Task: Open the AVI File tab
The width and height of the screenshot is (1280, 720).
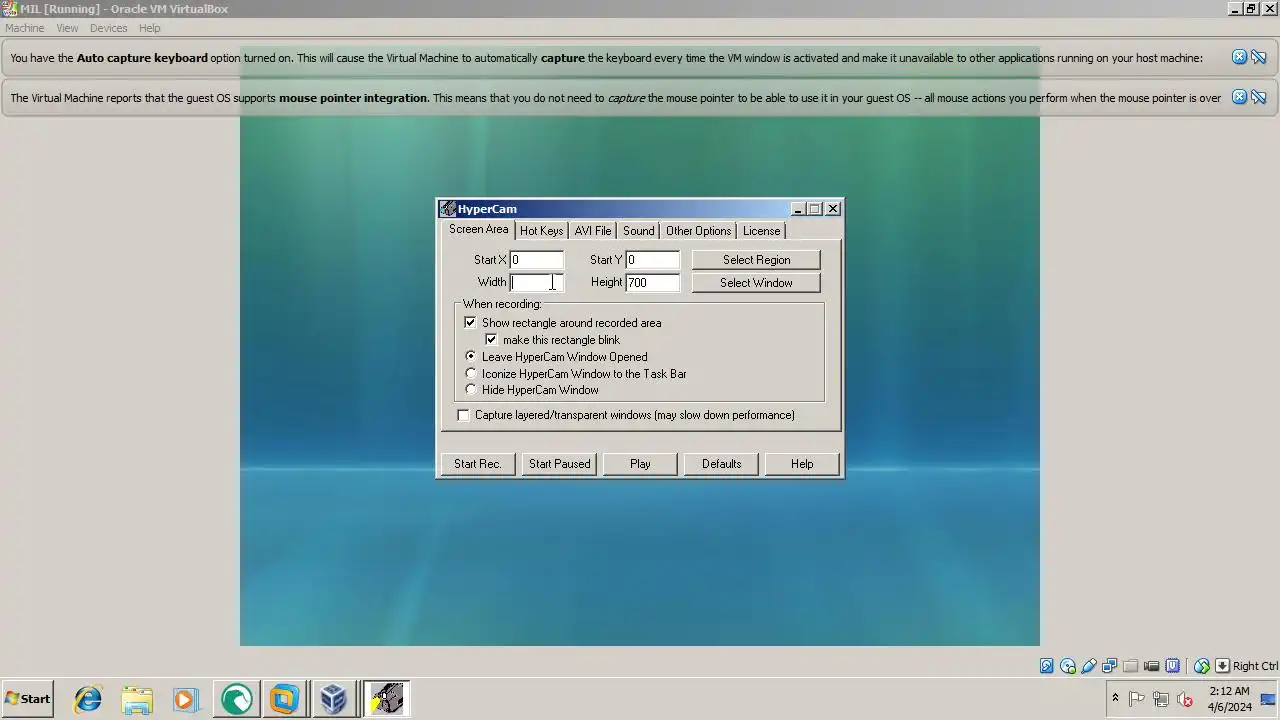Action: (x=592, y=231)
